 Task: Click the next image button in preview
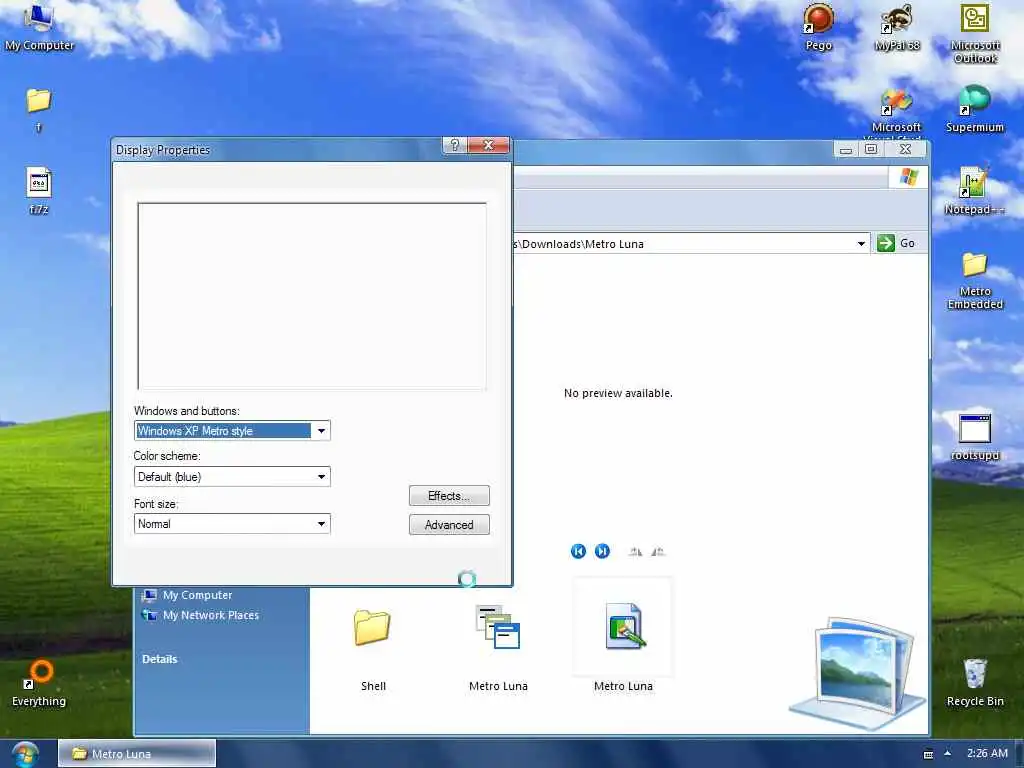pyautogui.click(x=602, y=551)
